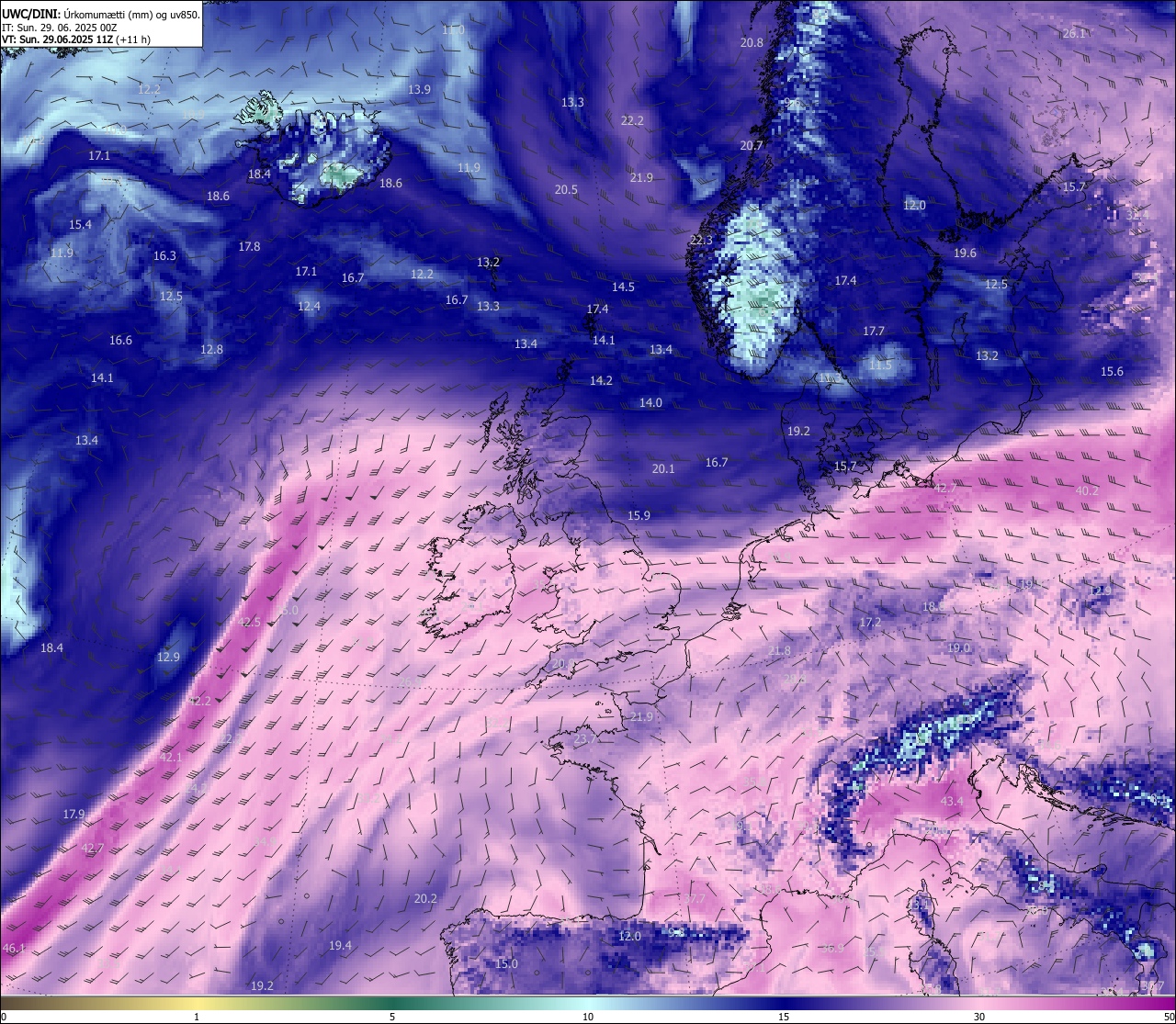The image size is (1176, 1024).
Task: Select the 14.2 value near Scotland
Action: click(x=601, y=380)
